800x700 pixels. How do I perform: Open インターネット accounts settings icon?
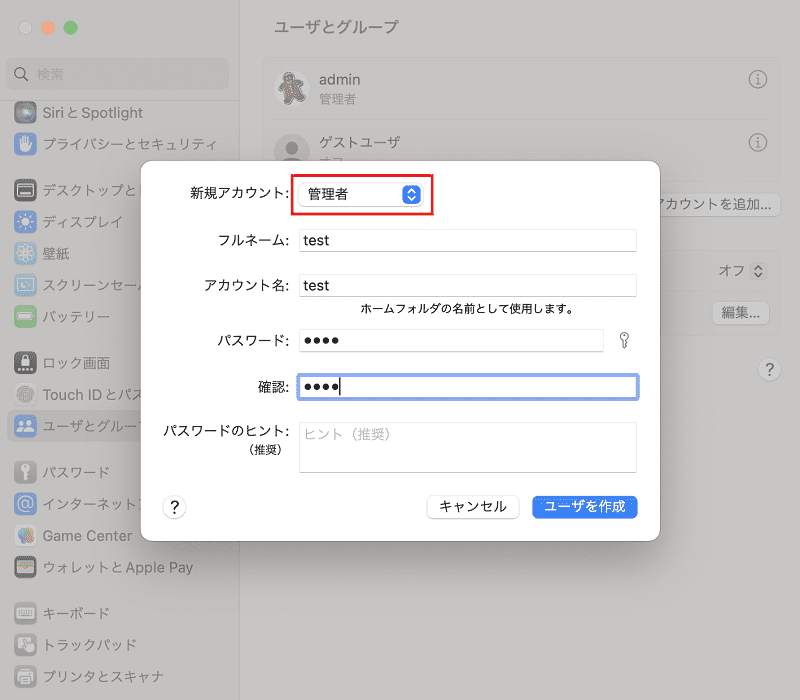pos(26,504)
